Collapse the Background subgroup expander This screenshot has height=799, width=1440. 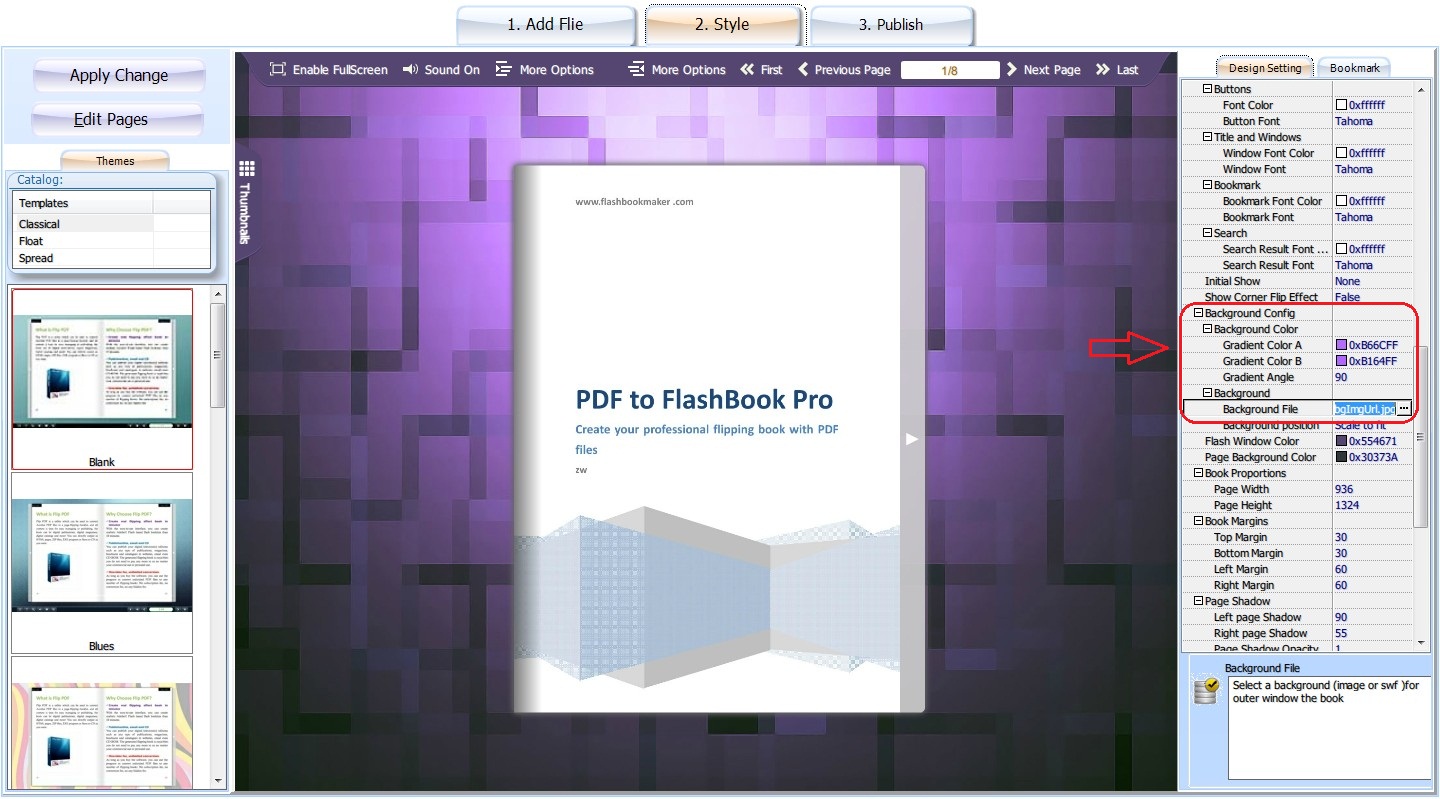[1207, 393]
